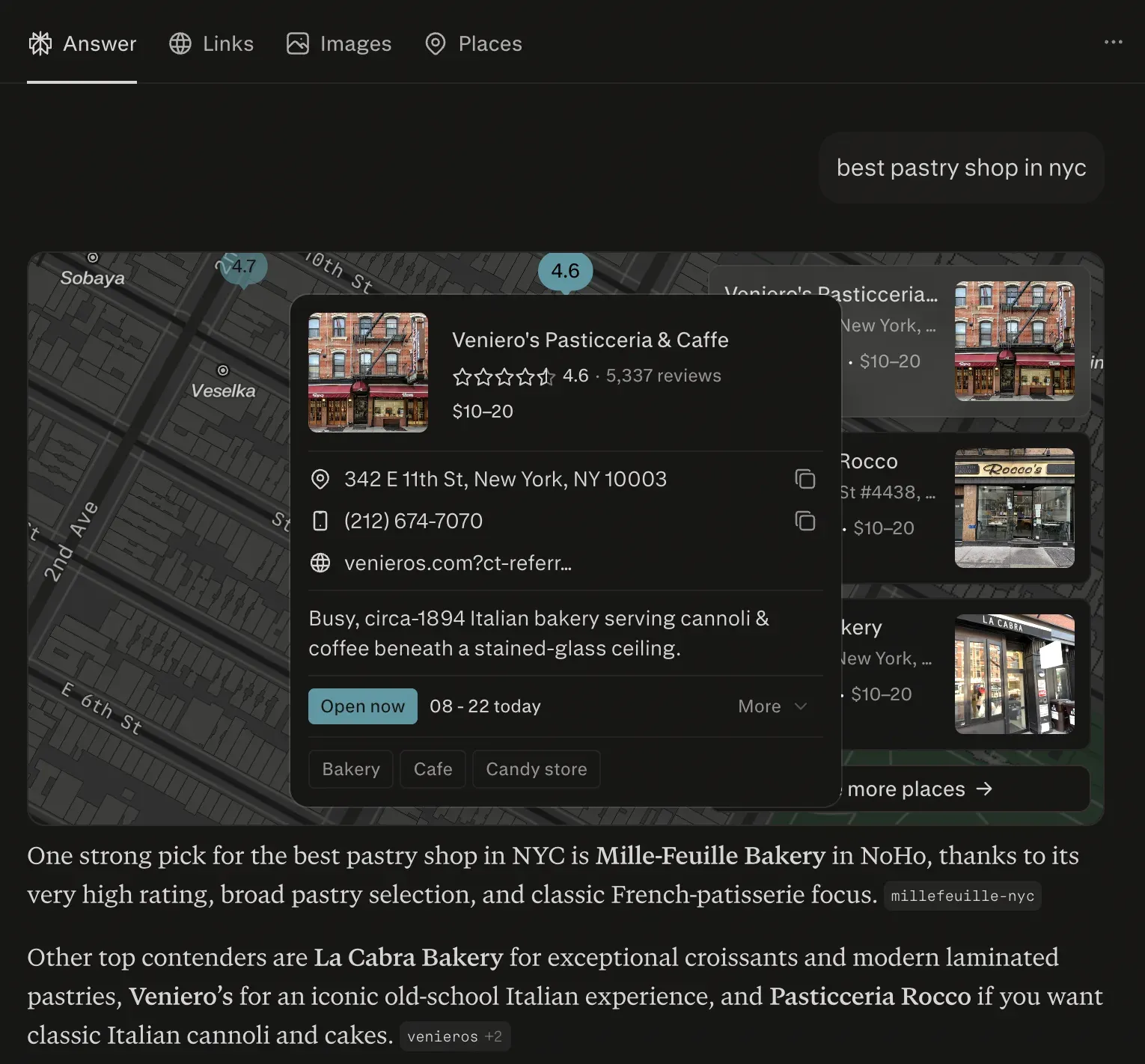Click the 5,337 reviews text
The image size is (1145, 1064).
664,376
